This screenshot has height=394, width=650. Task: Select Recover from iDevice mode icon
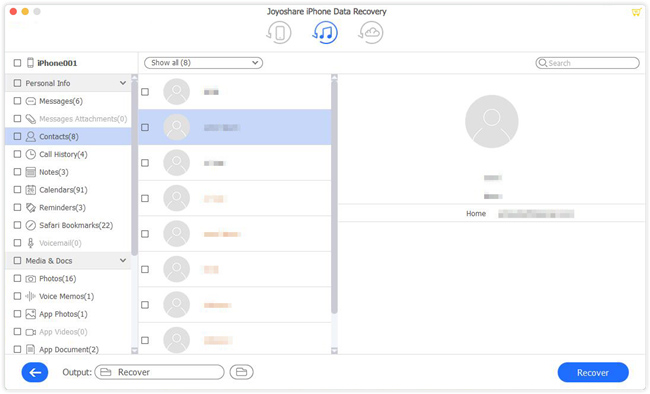279,33
